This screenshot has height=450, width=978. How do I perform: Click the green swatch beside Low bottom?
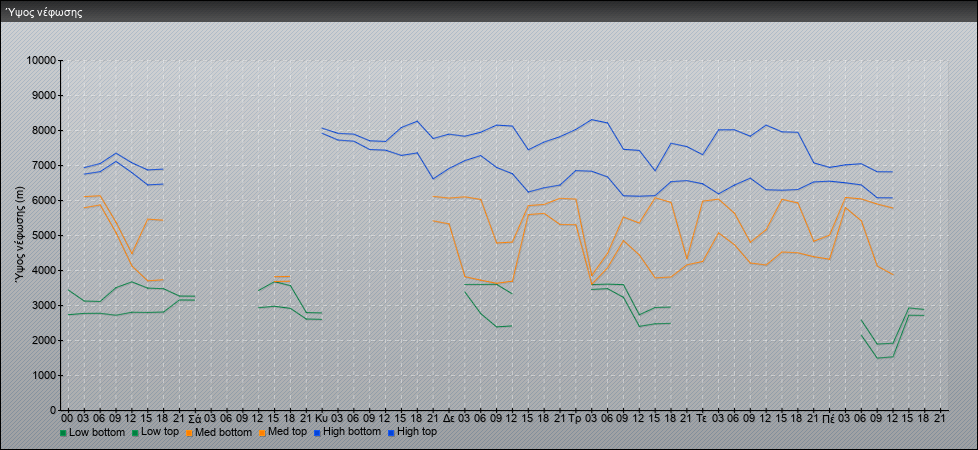pyautogui.click(x=63, y=433)
